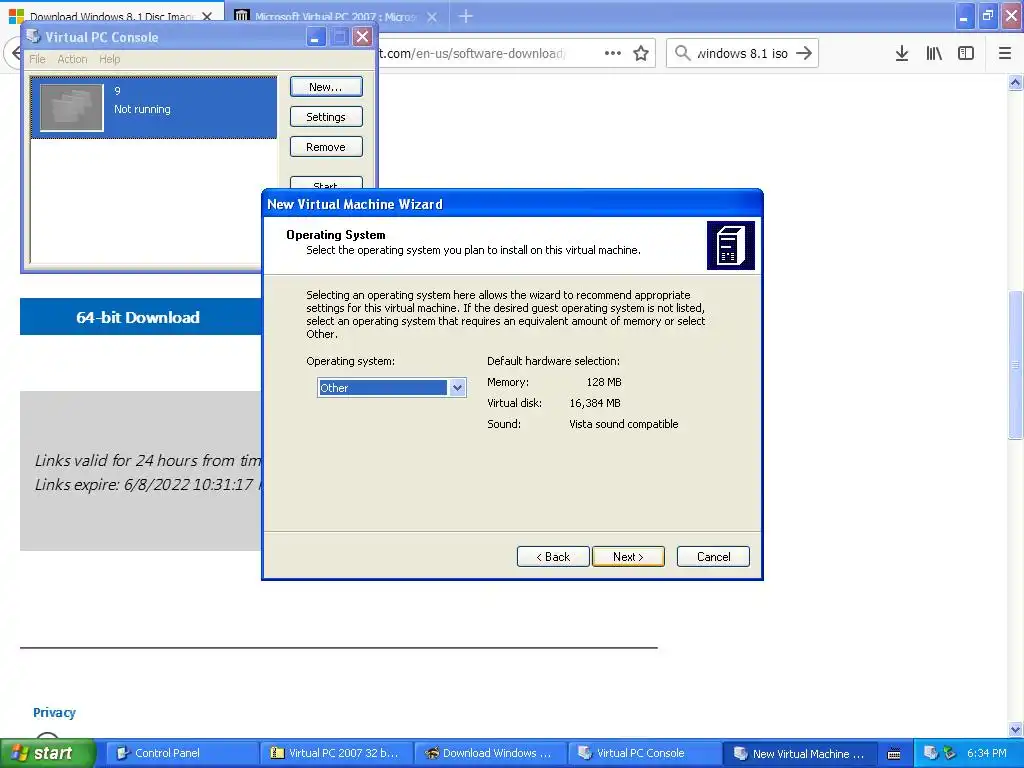
Task: Close the Download Windows 8.1 tab
Action: [207, 16]
